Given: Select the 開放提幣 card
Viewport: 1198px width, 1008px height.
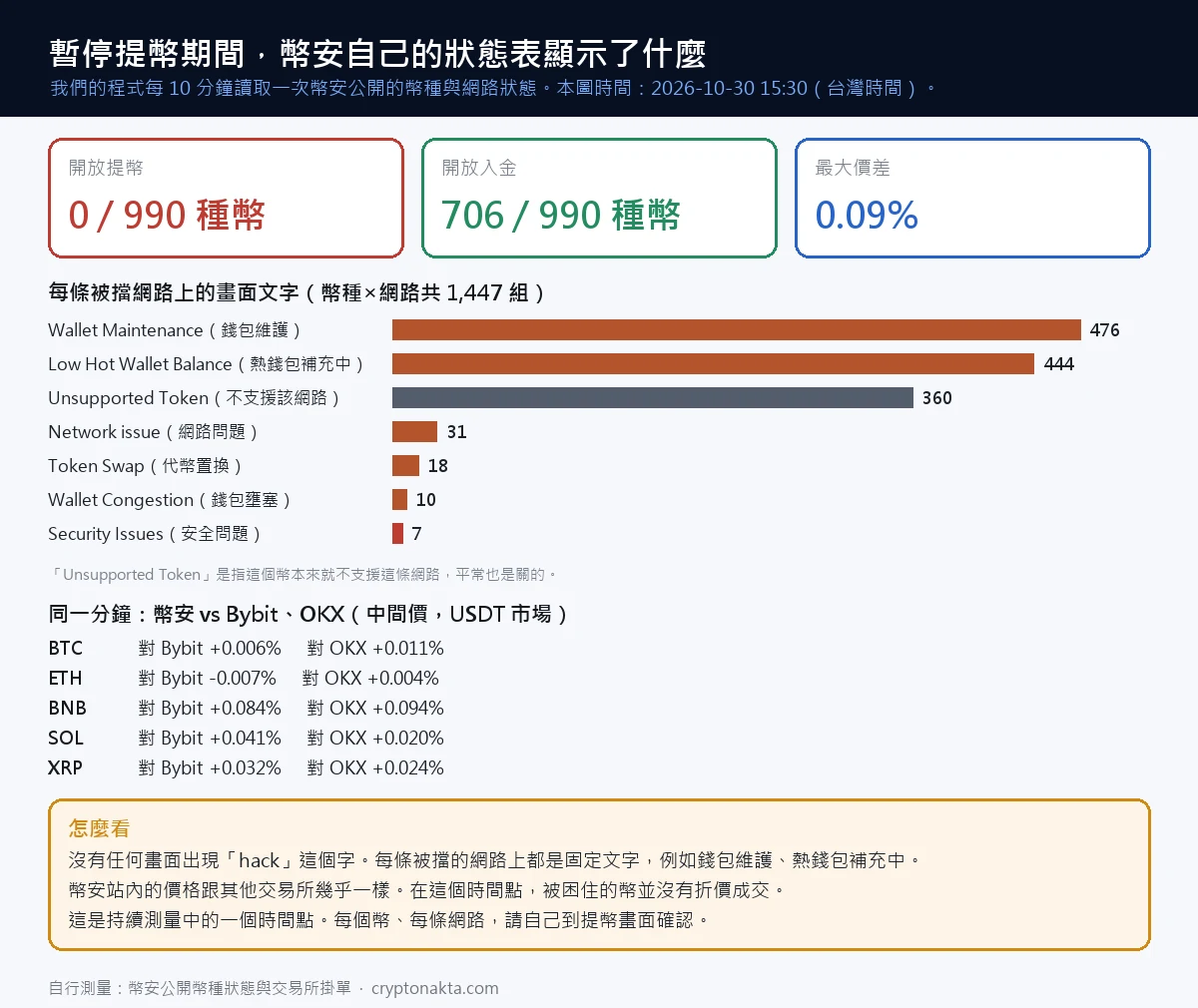Looking at the screenshot, I should [x=226, y=198].
